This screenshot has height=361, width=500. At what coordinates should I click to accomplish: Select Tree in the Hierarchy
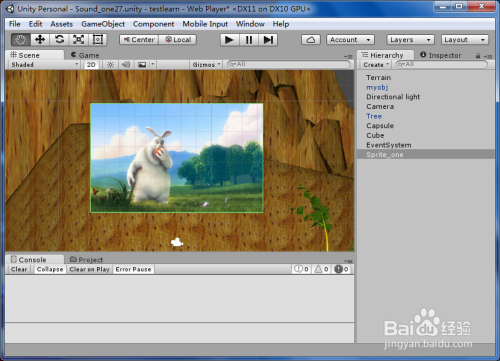pos(426,116)
